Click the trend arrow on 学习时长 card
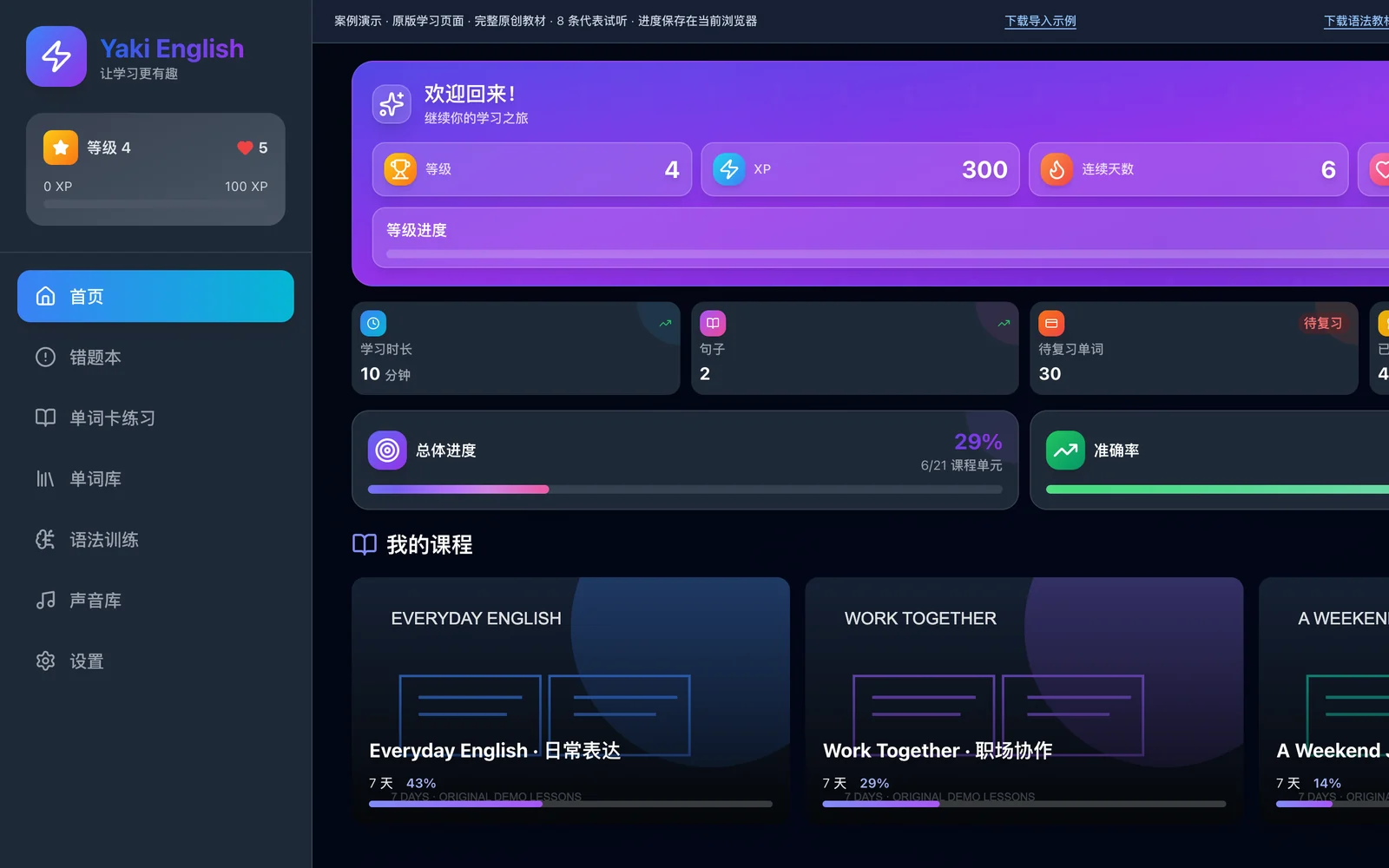The height and width of the screenshot is (868, 1389). pos(666,323)
